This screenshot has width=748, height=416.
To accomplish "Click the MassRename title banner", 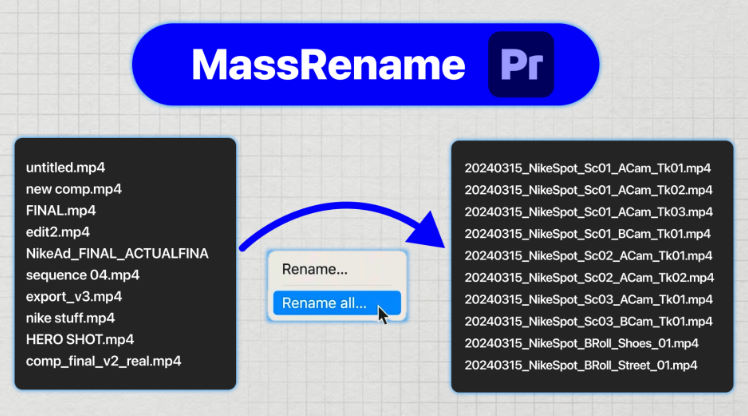I will pyautogui.click(x=328, y=65).
